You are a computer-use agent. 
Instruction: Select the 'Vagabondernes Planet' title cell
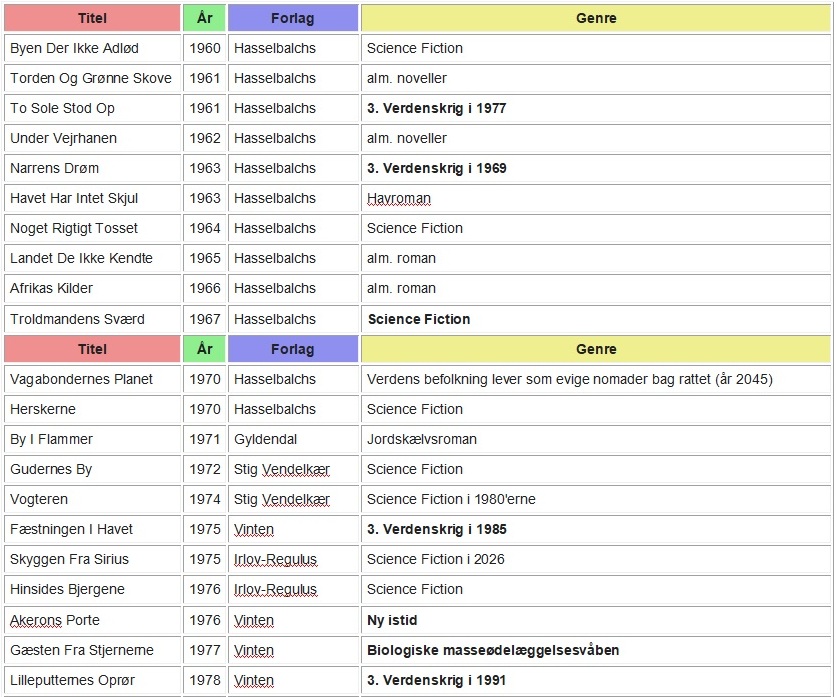click(x=78, y=379)
